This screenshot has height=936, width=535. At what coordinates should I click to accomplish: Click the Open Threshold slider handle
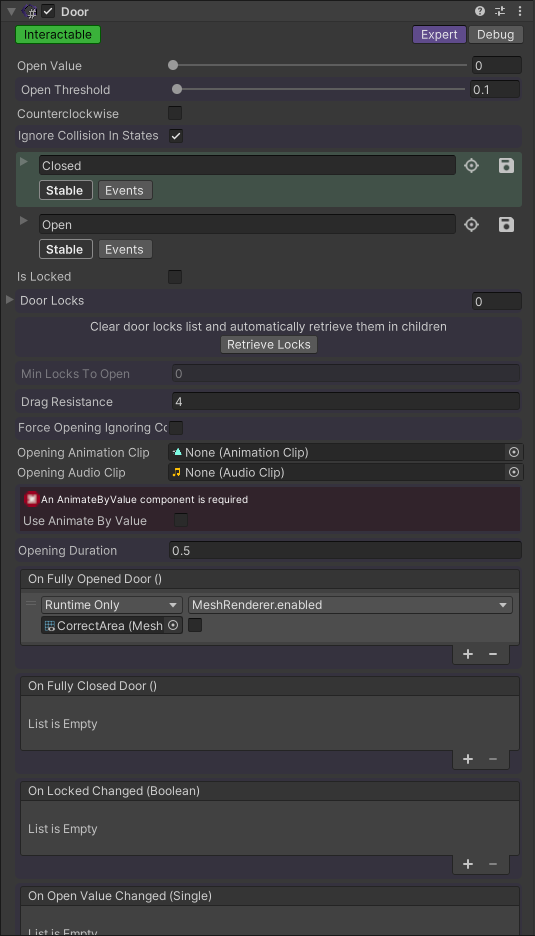pyautogui.click(x=177, y=90)
